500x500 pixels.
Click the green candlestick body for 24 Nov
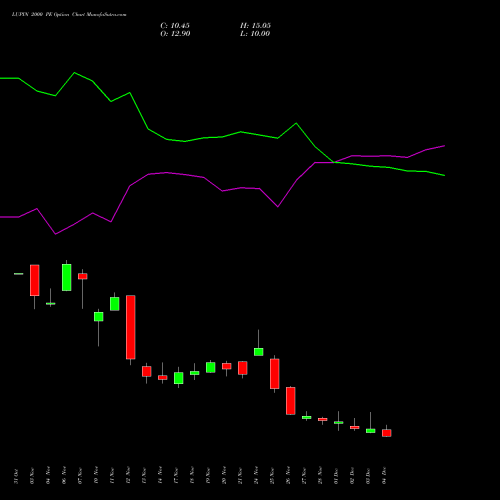coord(259,352)
